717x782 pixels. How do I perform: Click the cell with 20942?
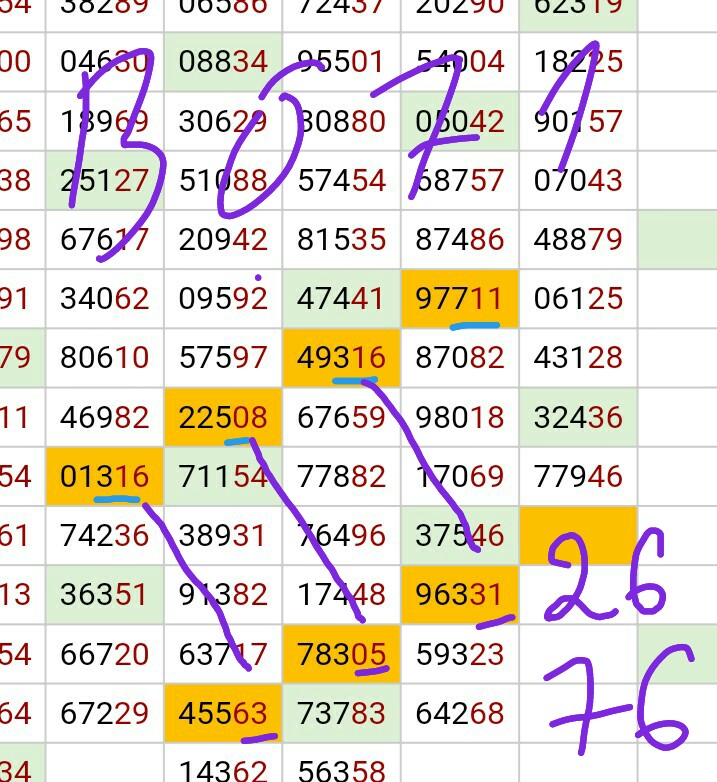click(223, 239)
